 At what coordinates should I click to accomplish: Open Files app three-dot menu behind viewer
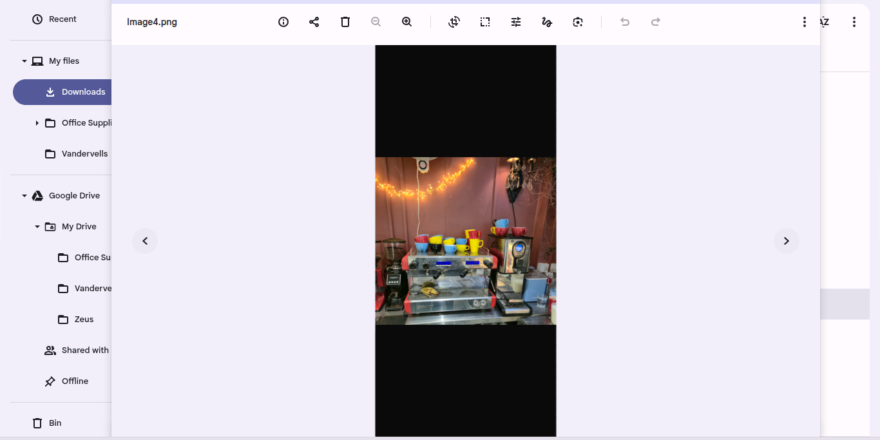[x=854, y=22]
